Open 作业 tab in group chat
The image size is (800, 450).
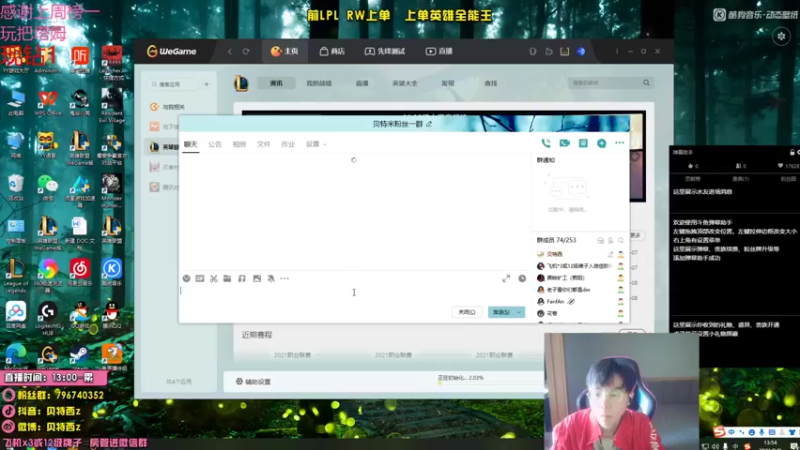288,144
